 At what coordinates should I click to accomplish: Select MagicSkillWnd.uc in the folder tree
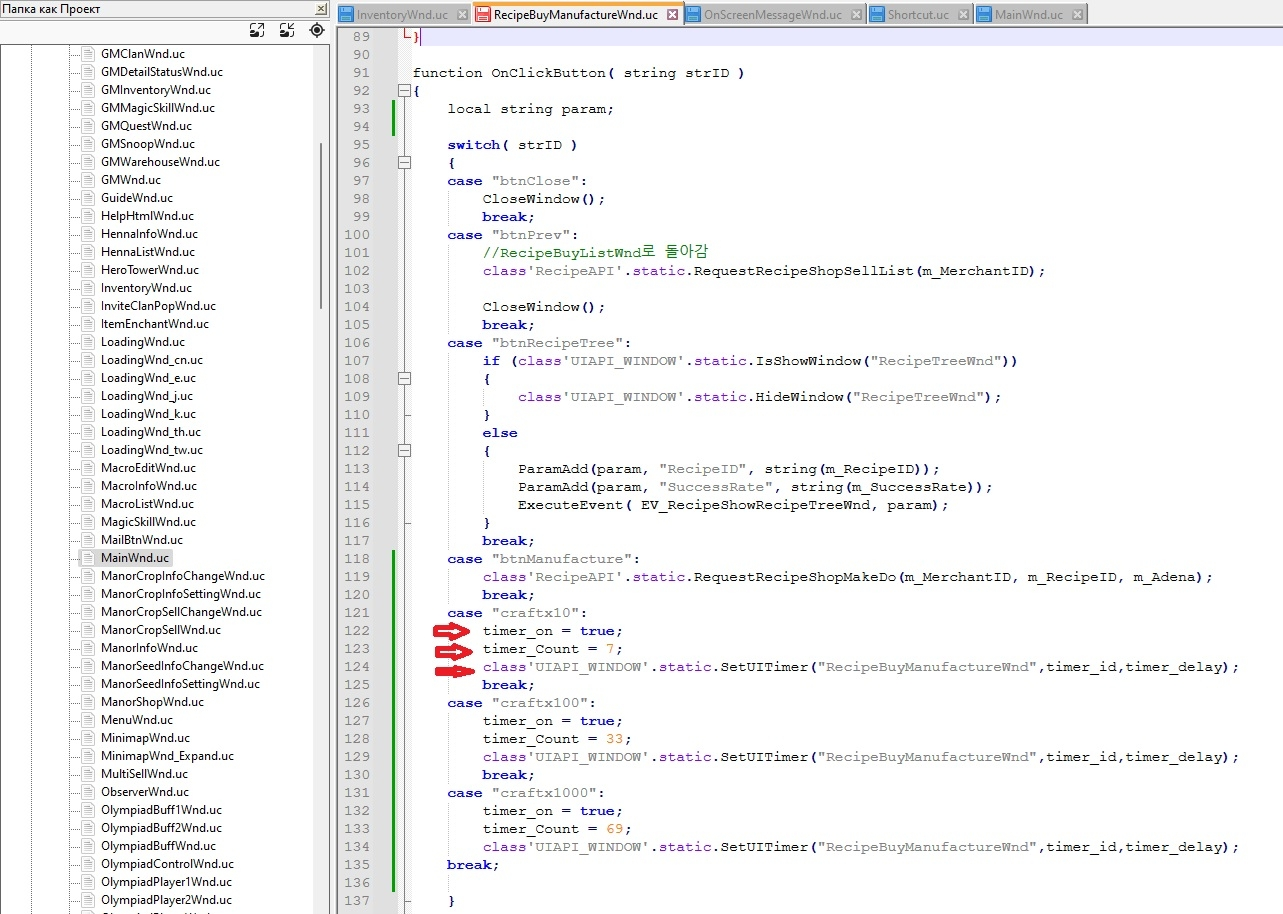148,522
